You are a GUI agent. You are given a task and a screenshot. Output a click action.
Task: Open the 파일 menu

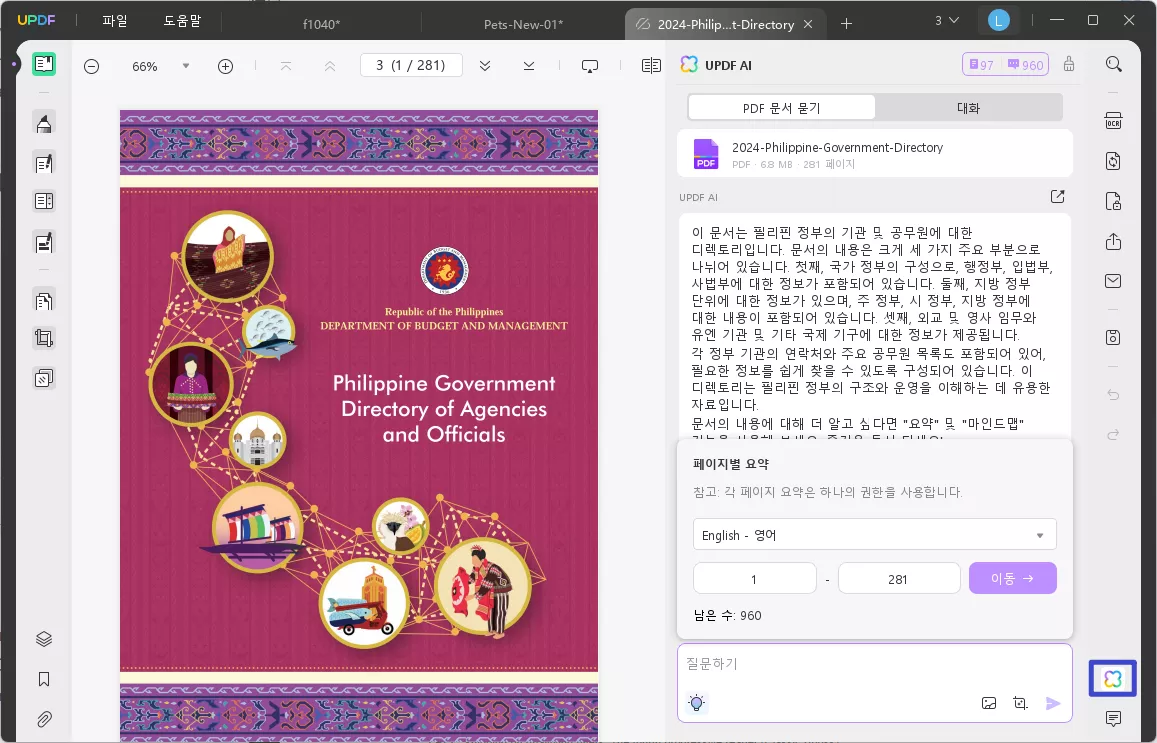point(114,21)
